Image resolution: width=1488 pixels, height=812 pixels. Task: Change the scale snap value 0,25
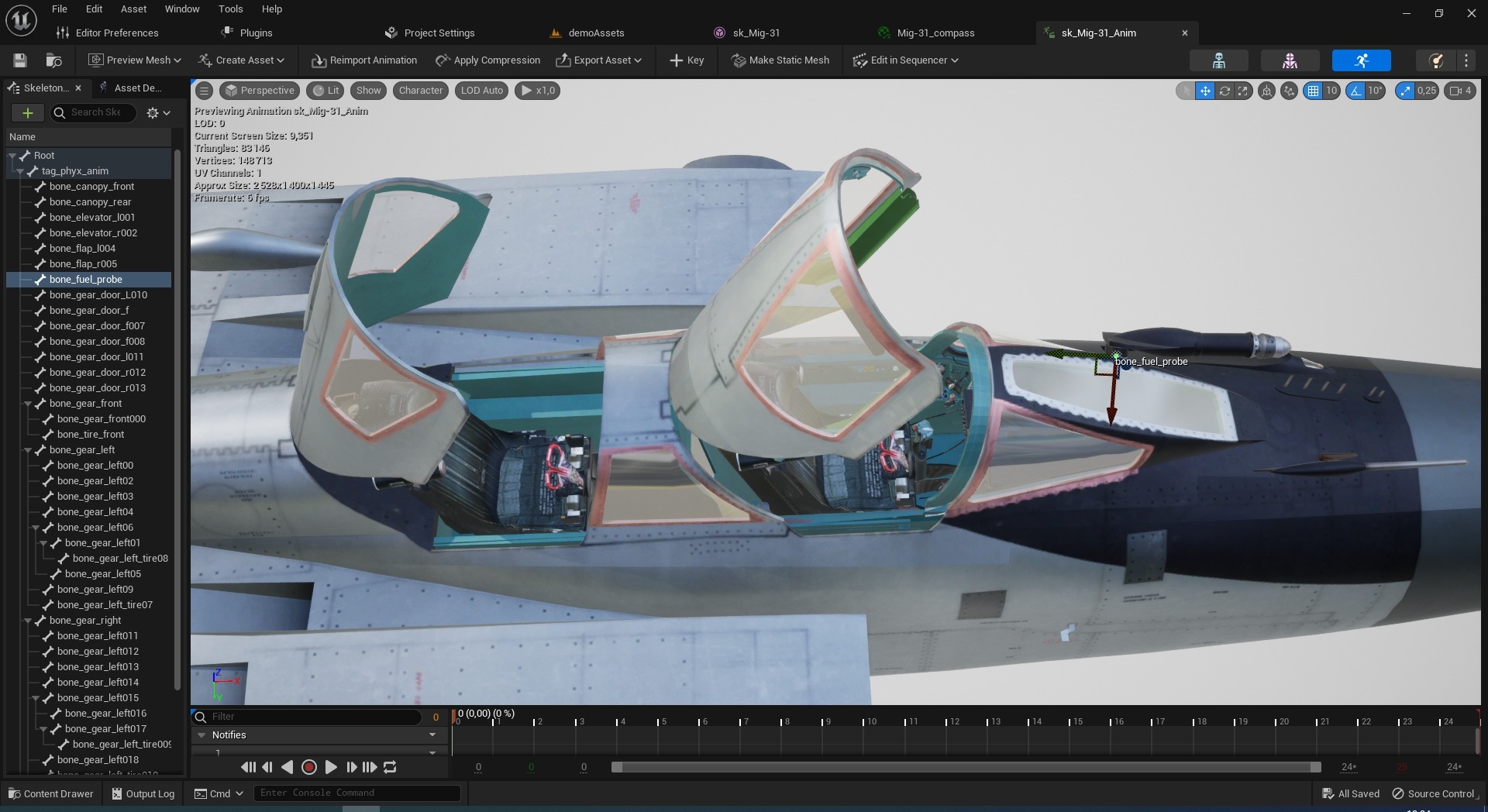1427,91
